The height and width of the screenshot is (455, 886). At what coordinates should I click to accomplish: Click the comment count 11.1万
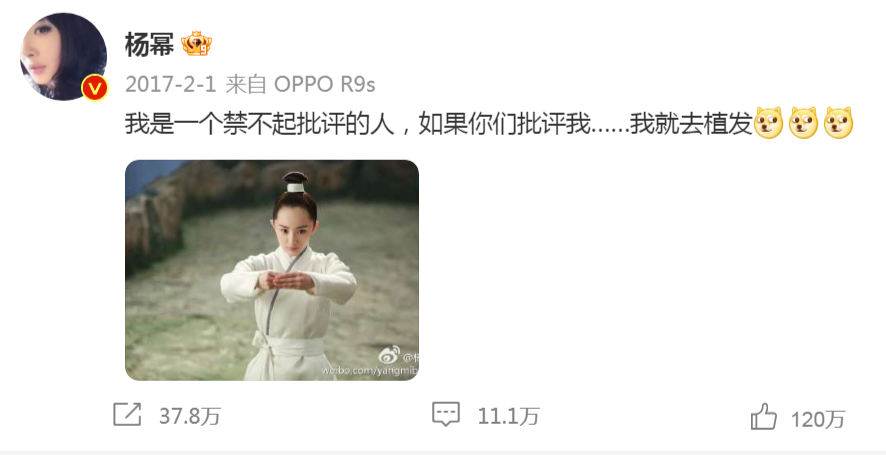pos(509,417)
